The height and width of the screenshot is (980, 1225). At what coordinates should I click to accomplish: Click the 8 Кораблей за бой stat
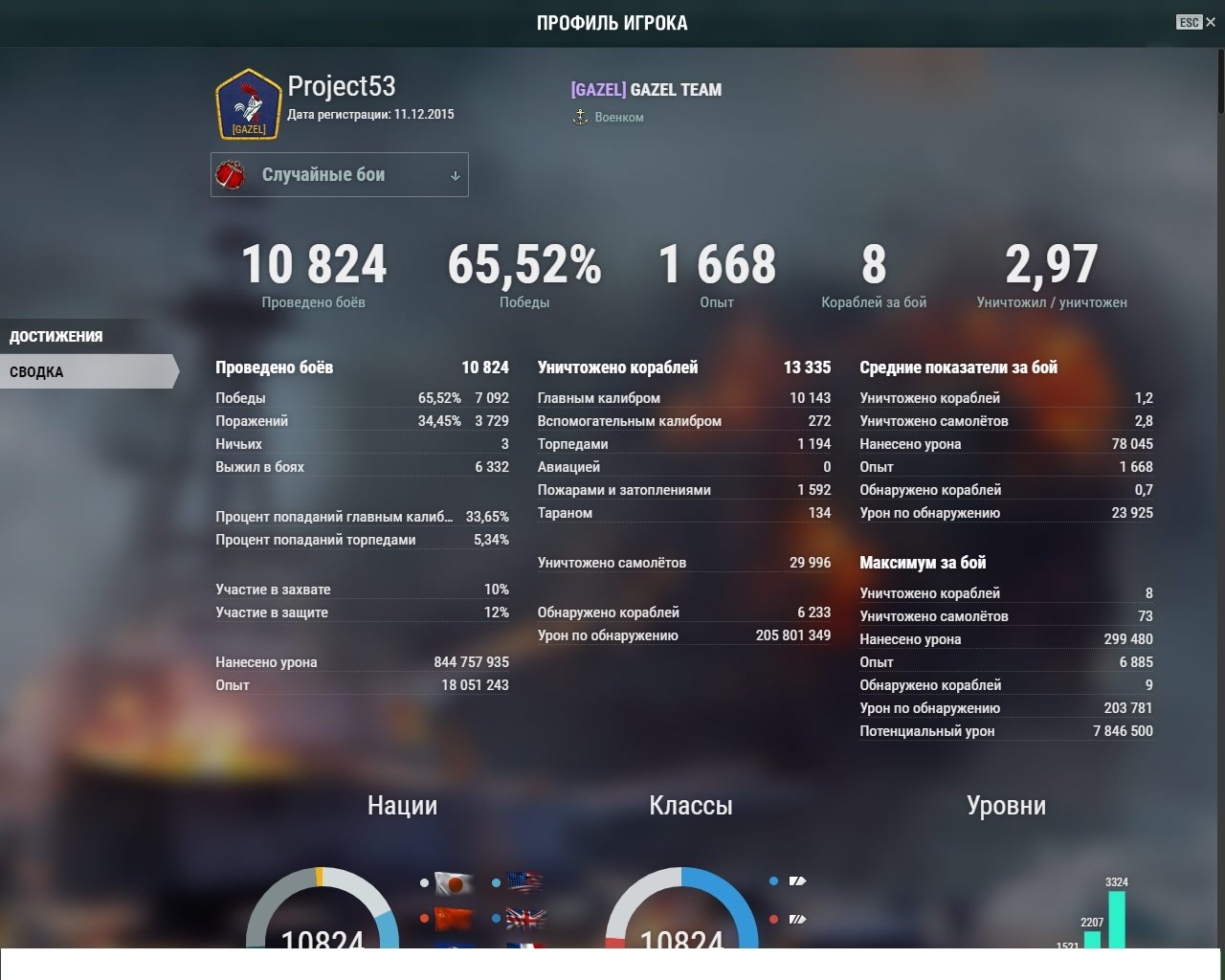(x=874, y=275)
